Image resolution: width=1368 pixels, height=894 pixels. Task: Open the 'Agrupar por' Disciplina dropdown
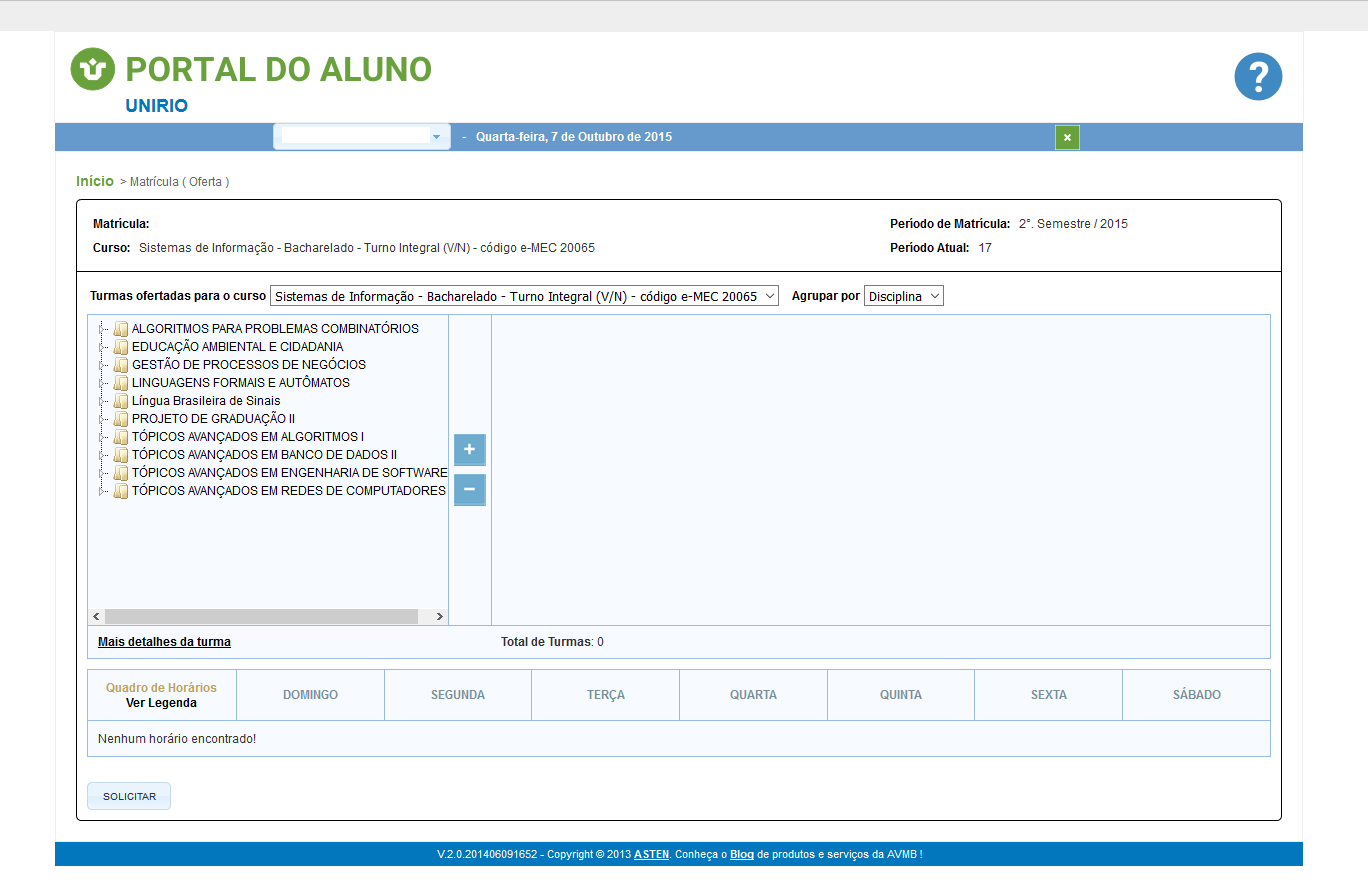click(x=904, y=295)
